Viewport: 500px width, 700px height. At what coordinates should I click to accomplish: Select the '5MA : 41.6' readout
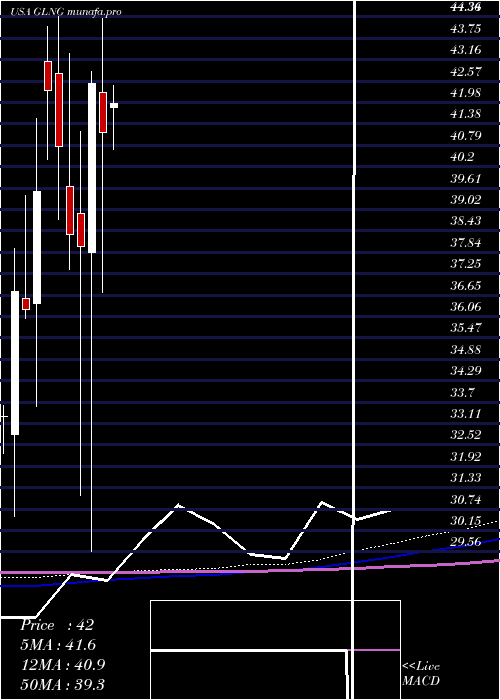(58, 645)
